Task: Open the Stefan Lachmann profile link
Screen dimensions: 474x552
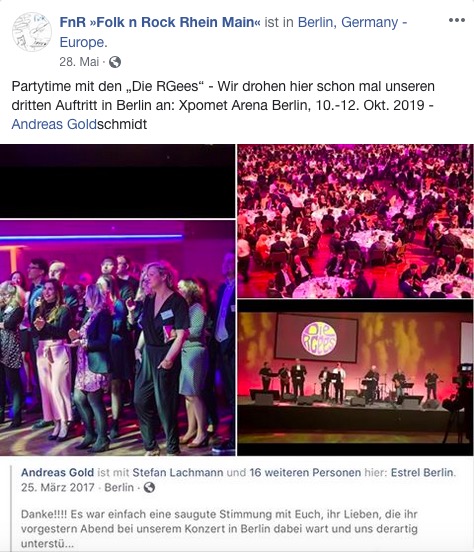Action: point(178,472)
